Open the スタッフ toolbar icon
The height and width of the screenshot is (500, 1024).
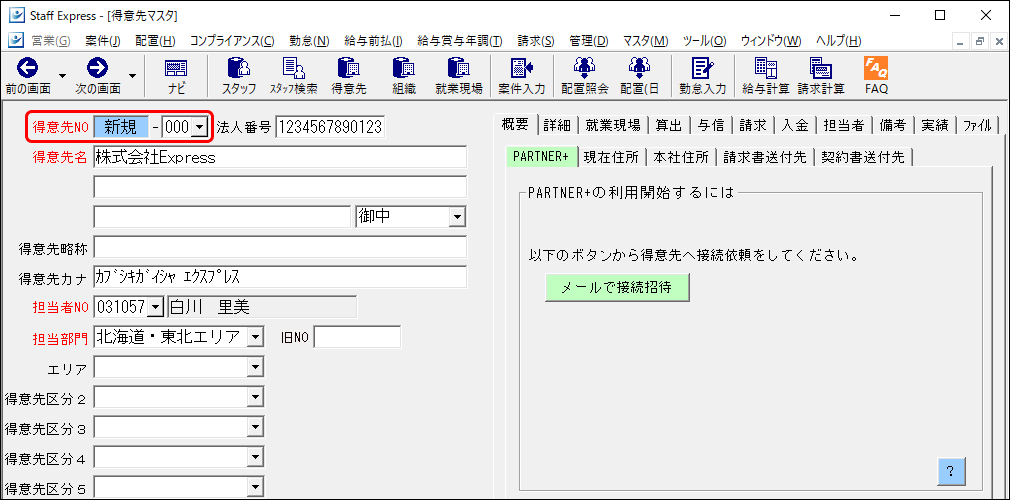pos(238,68)
